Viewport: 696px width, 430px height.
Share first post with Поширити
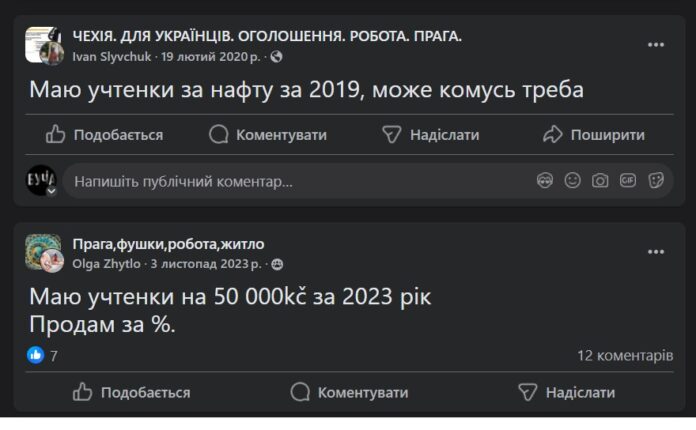coord(593,134)
